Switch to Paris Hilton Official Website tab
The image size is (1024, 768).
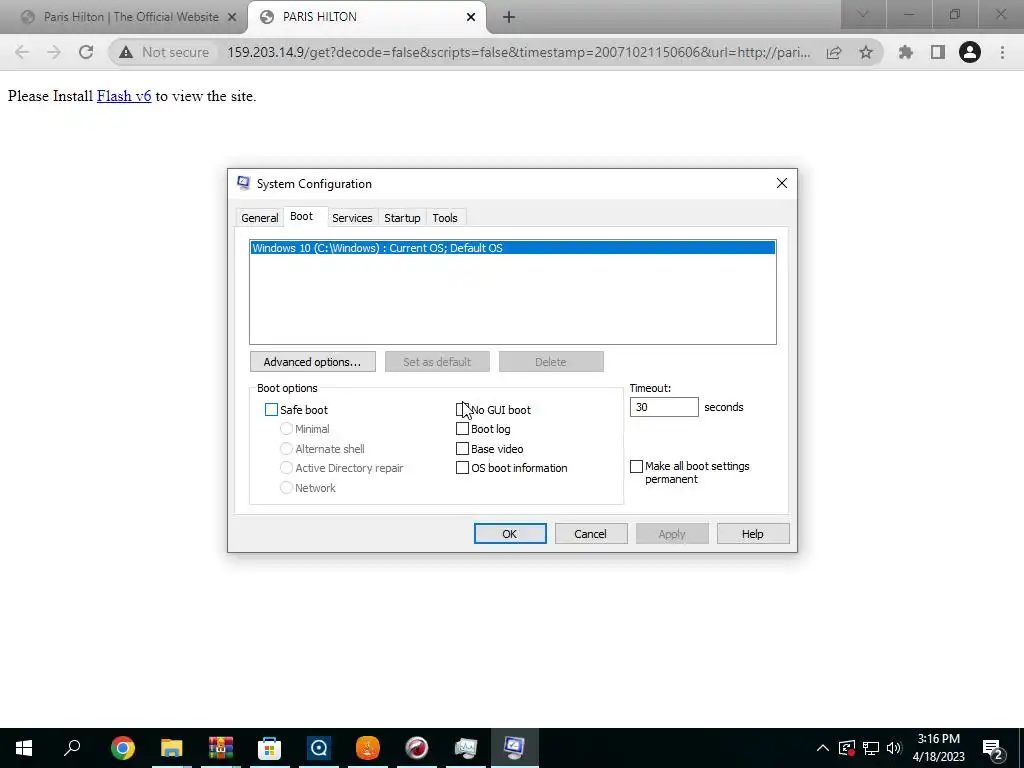[124, 17]
